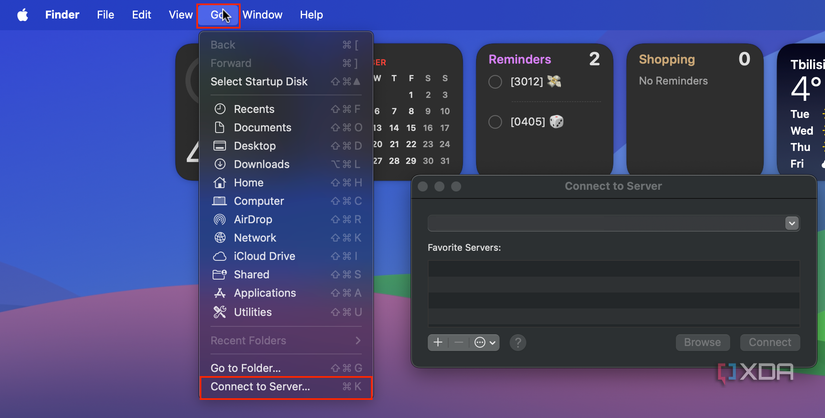The image size is (825, 418).
Task: Click the Downloads arrow icon in Go menu
Action: (219, 164)
